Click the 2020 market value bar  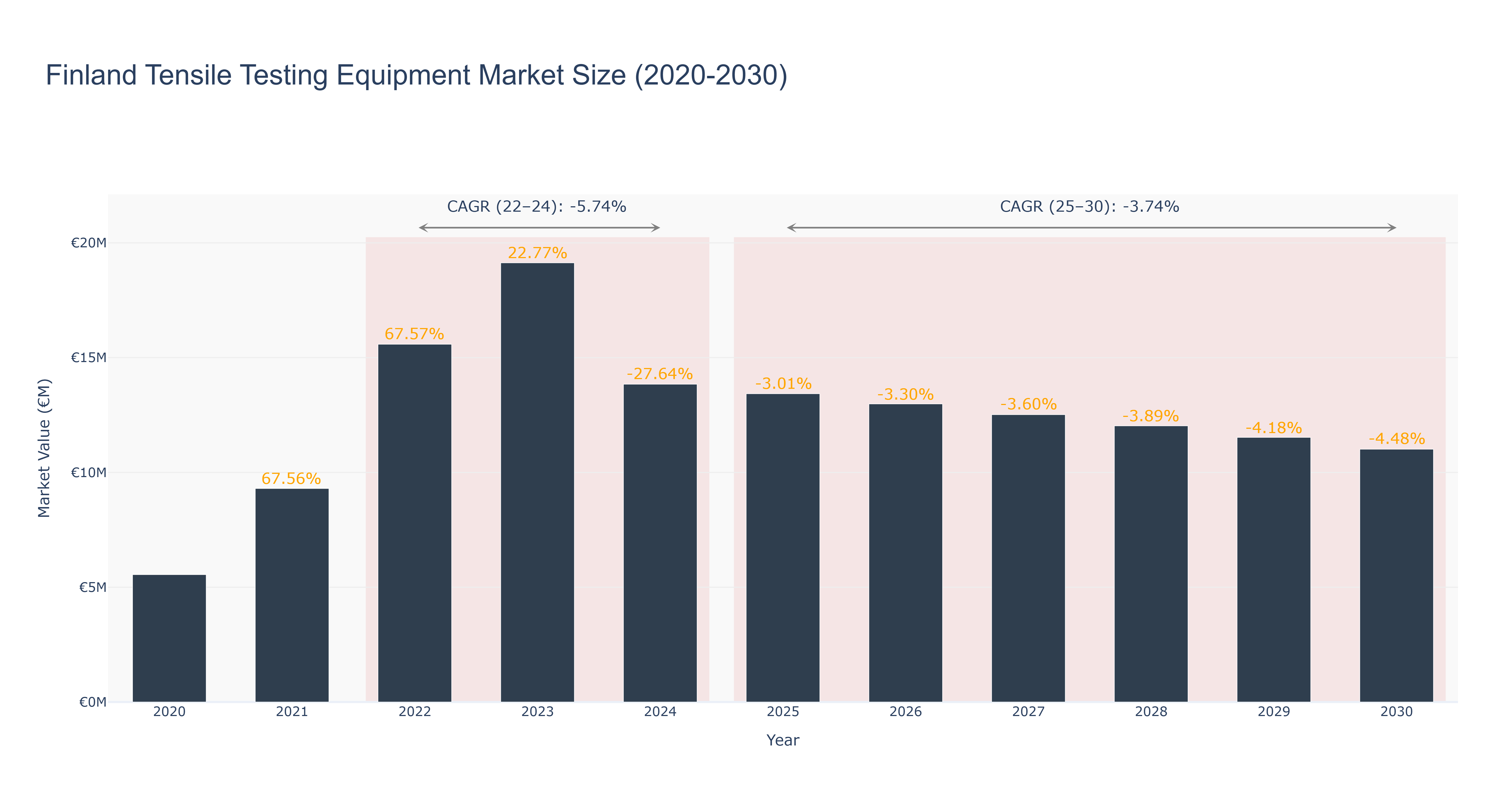coord(169,638)
